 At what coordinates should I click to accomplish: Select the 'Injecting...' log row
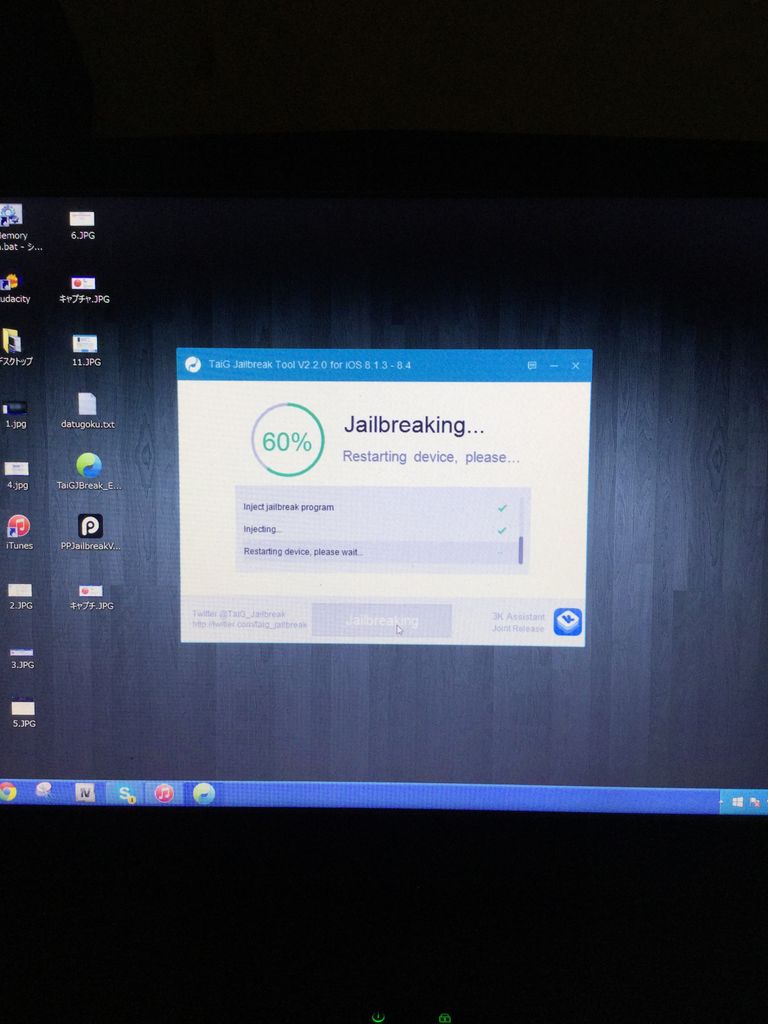(377, 529)
